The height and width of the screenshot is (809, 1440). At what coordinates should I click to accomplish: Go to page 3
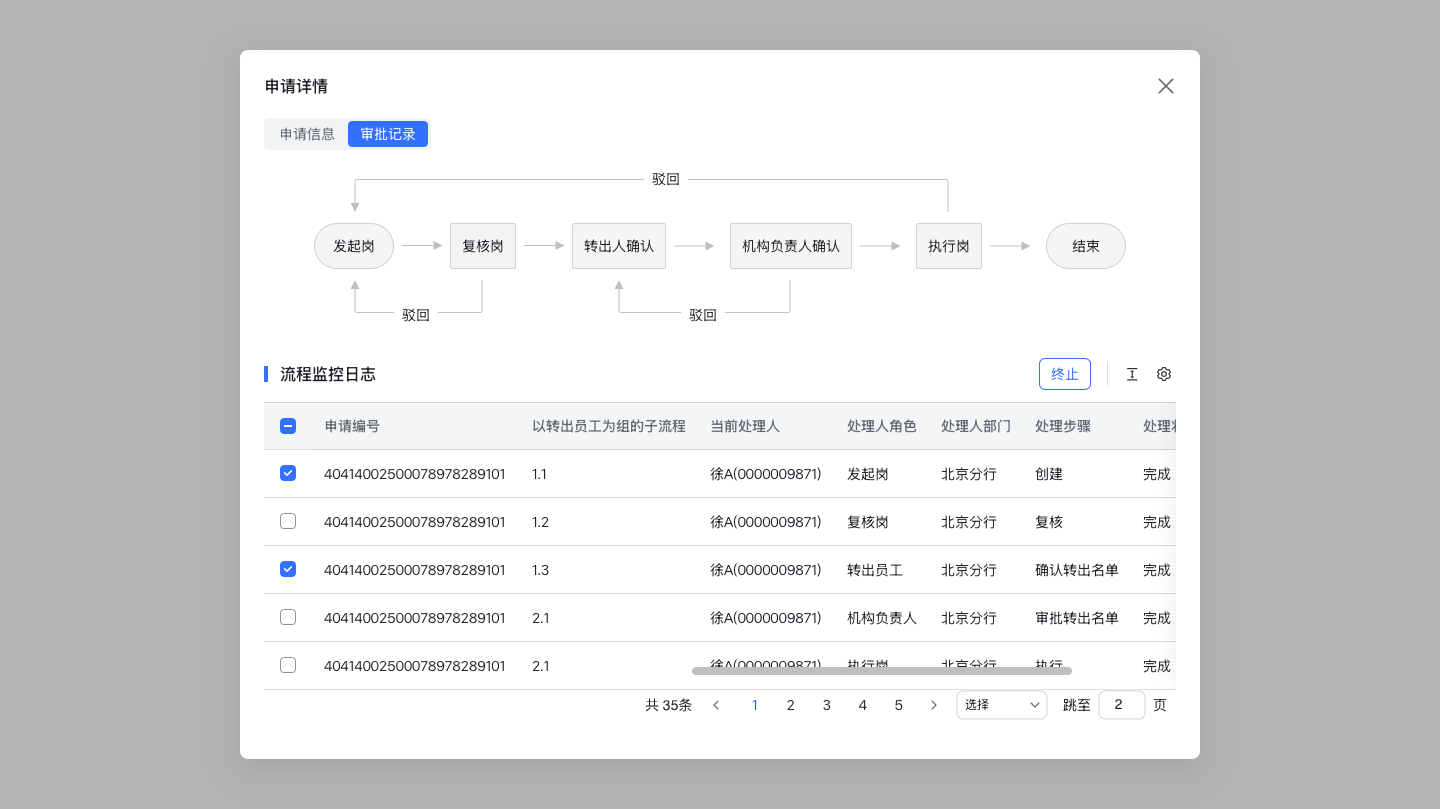pyautogui.click(x=827, y=705)
